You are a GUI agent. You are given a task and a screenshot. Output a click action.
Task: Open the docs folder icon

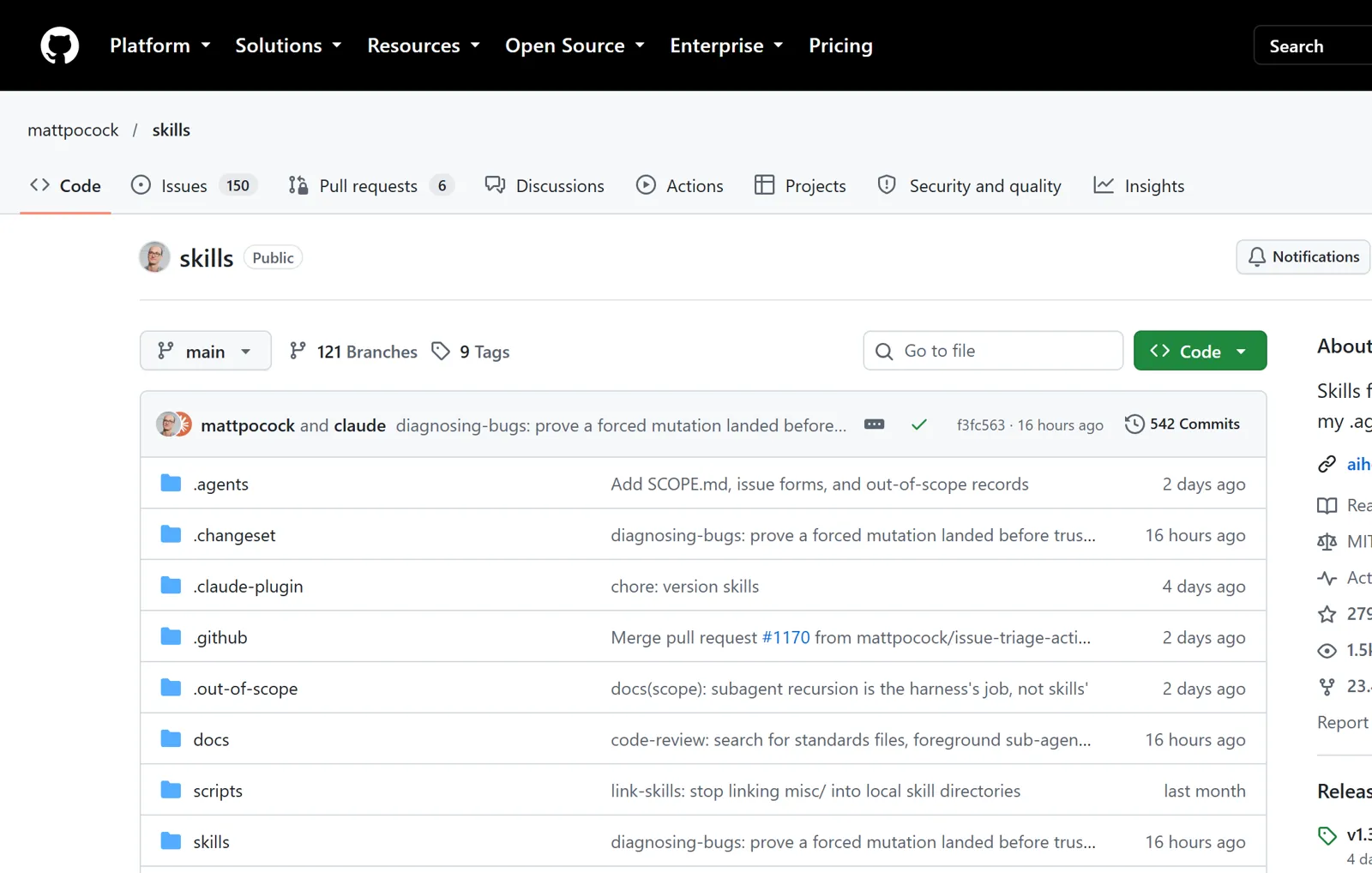coord(171,739)
